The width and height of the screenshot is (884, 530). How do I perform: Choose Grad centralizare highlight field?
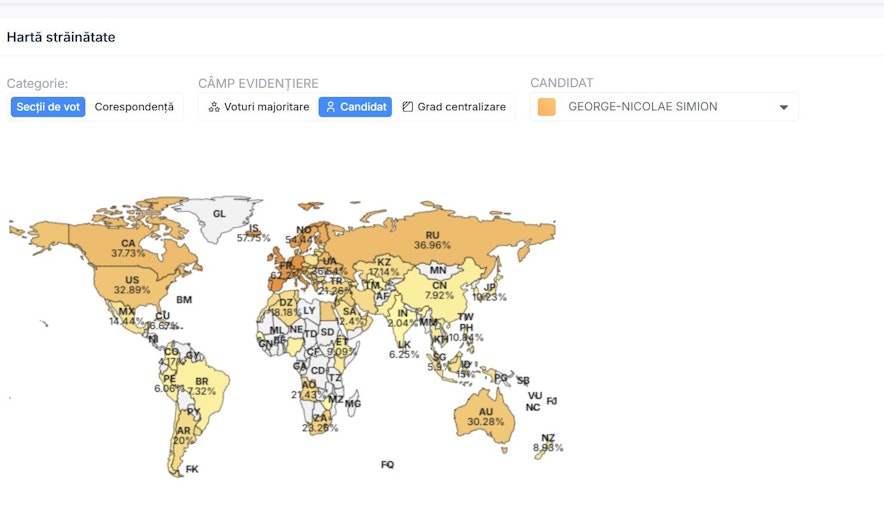pyautogui.click(x=454, y=107)
